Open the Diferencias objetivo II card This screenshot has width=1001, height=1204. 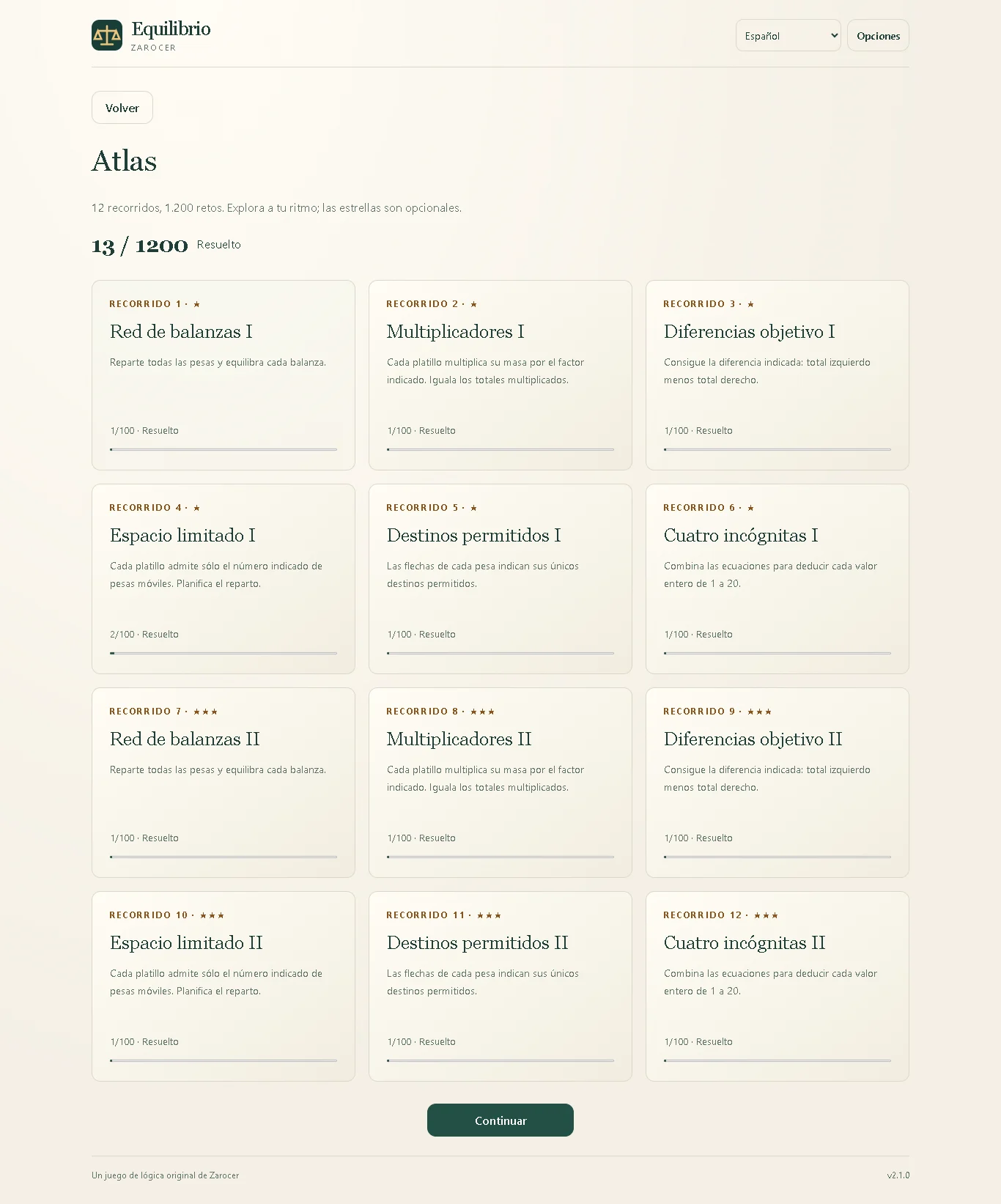click(777, 783)
